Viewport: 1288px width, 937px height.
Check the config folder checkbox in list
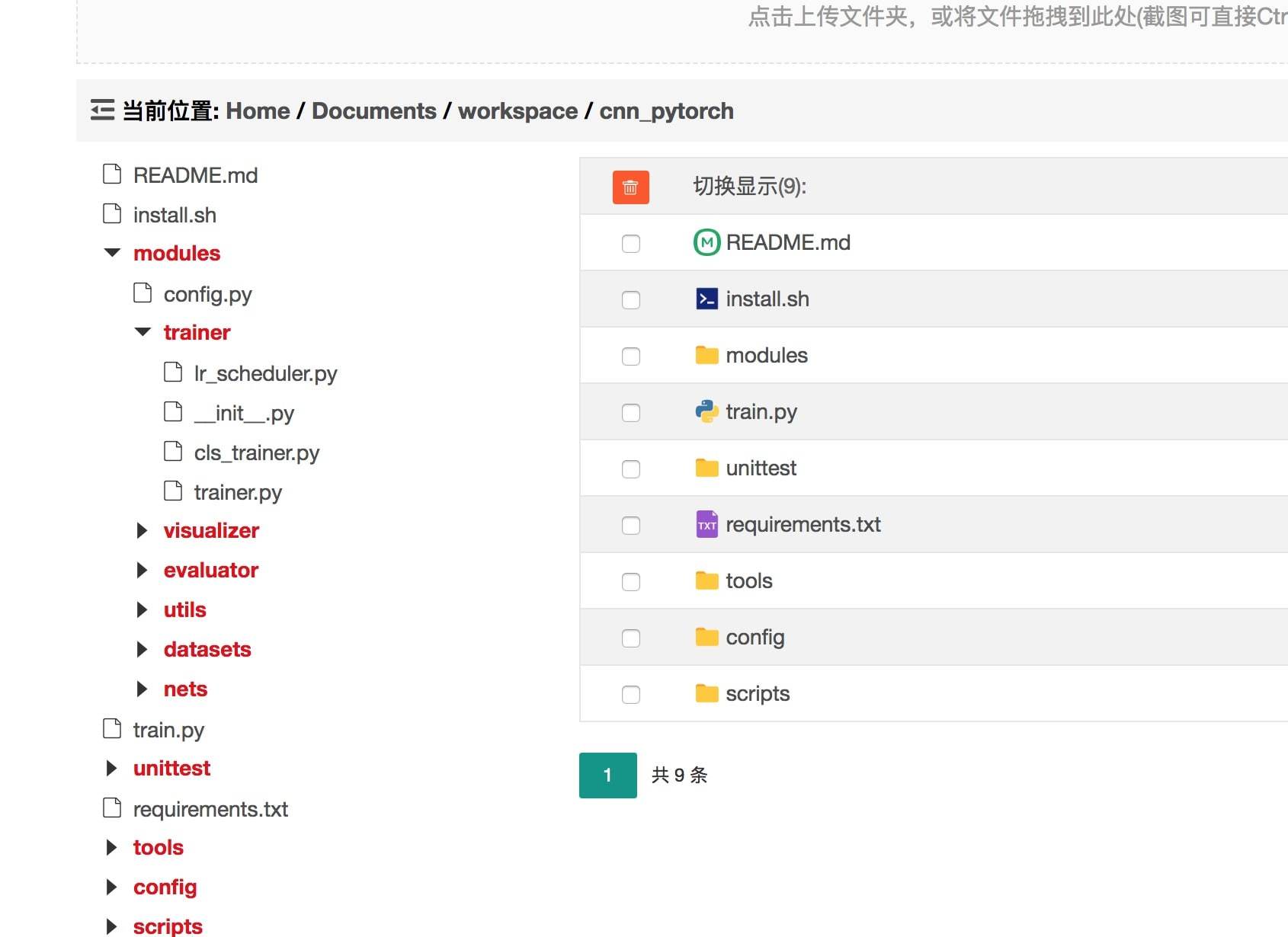click(x=631, y=638)
